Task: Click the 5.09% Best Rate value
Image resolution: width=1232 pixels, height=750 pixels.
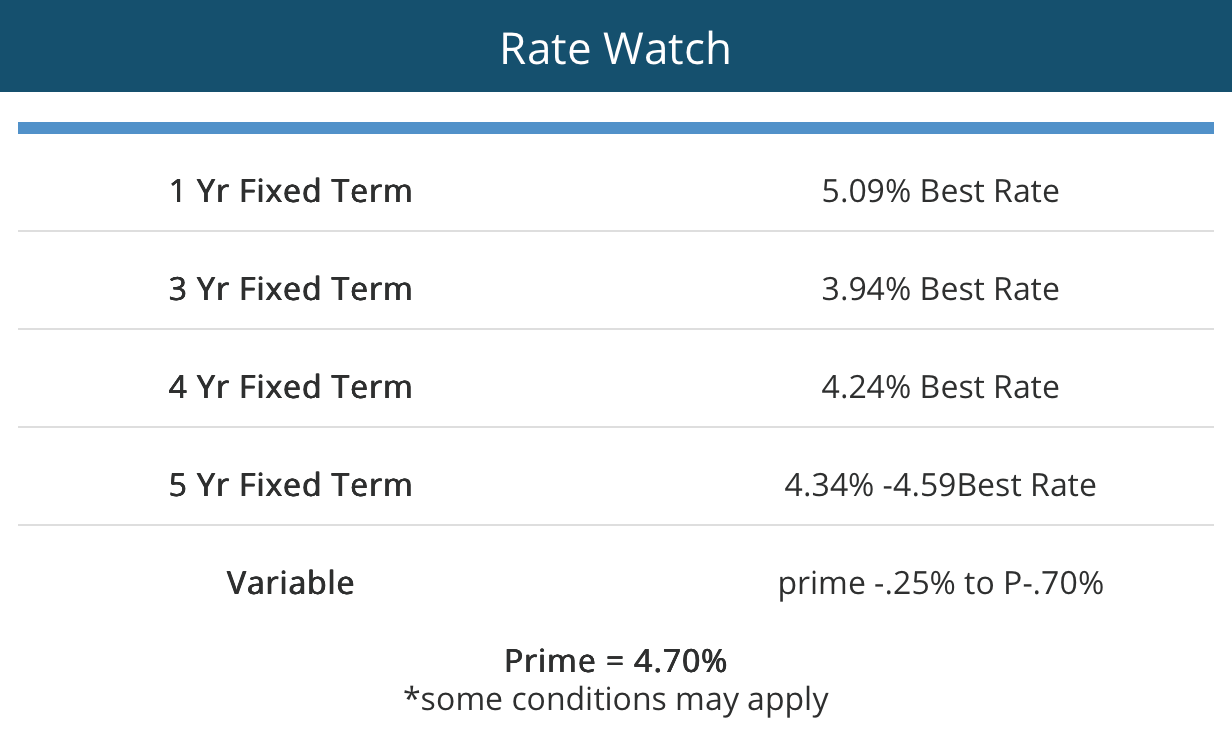Action: click(940, 191)
